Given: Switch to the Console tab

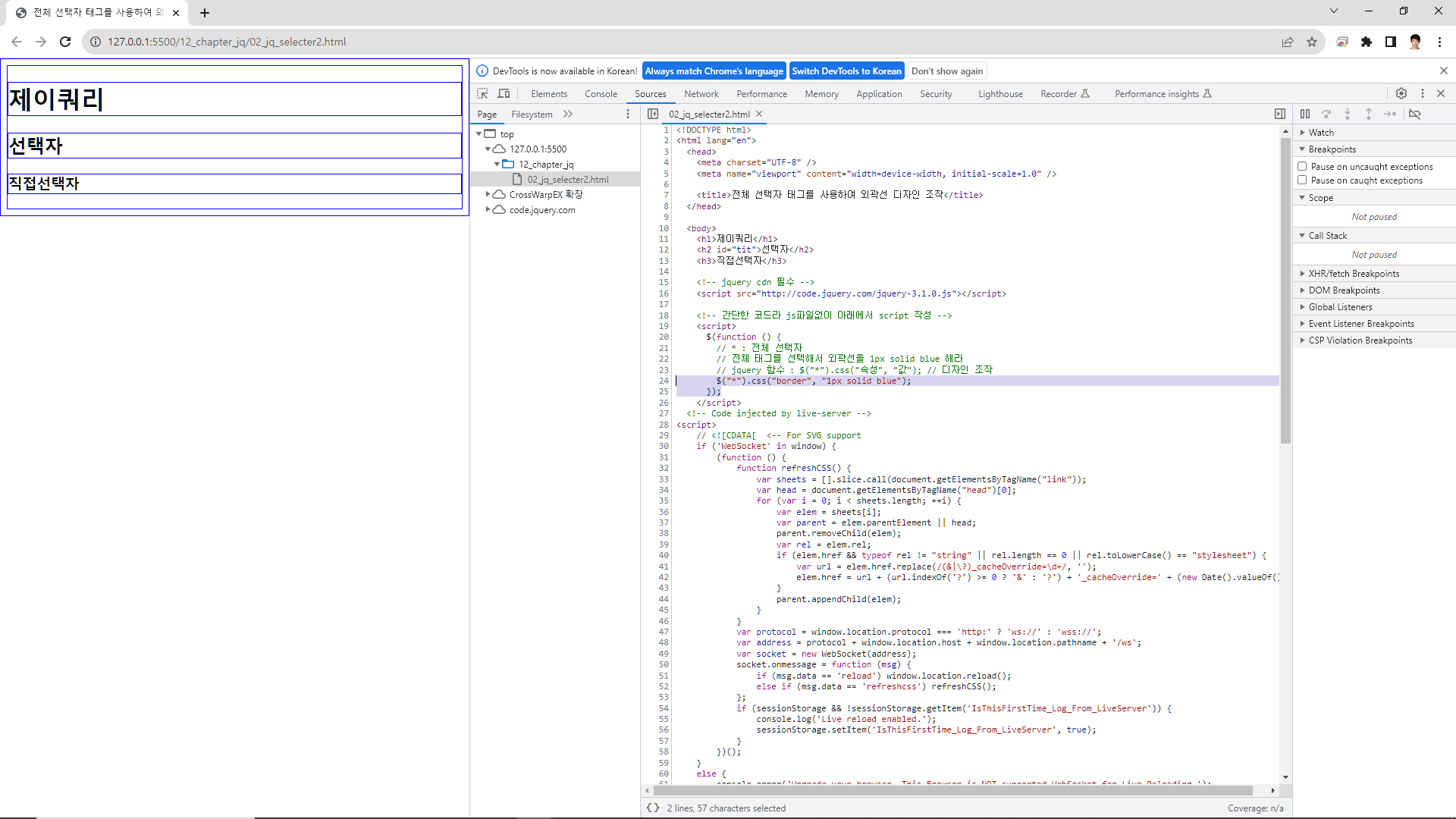Looking at the screenshot, I should click(x=601, y=93).
